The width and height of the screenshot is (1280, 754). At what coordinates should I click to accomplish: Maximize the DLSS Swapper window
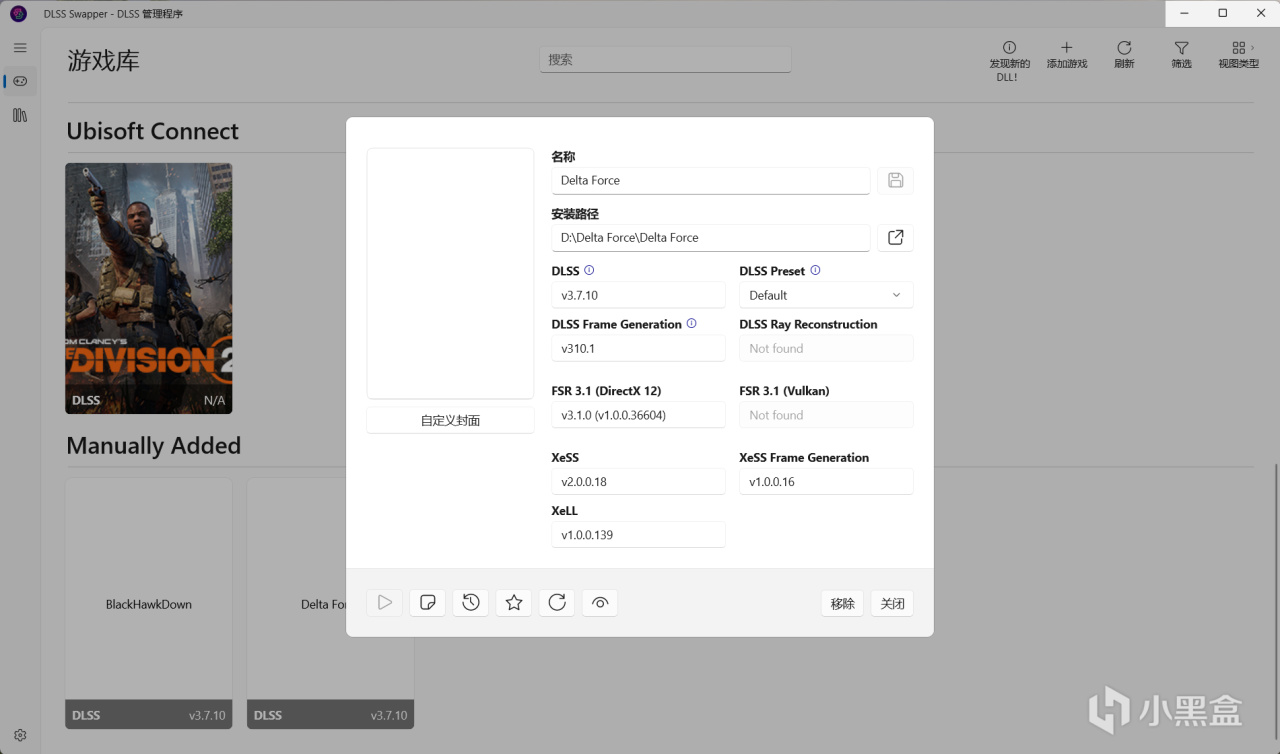click(1223, 13)
